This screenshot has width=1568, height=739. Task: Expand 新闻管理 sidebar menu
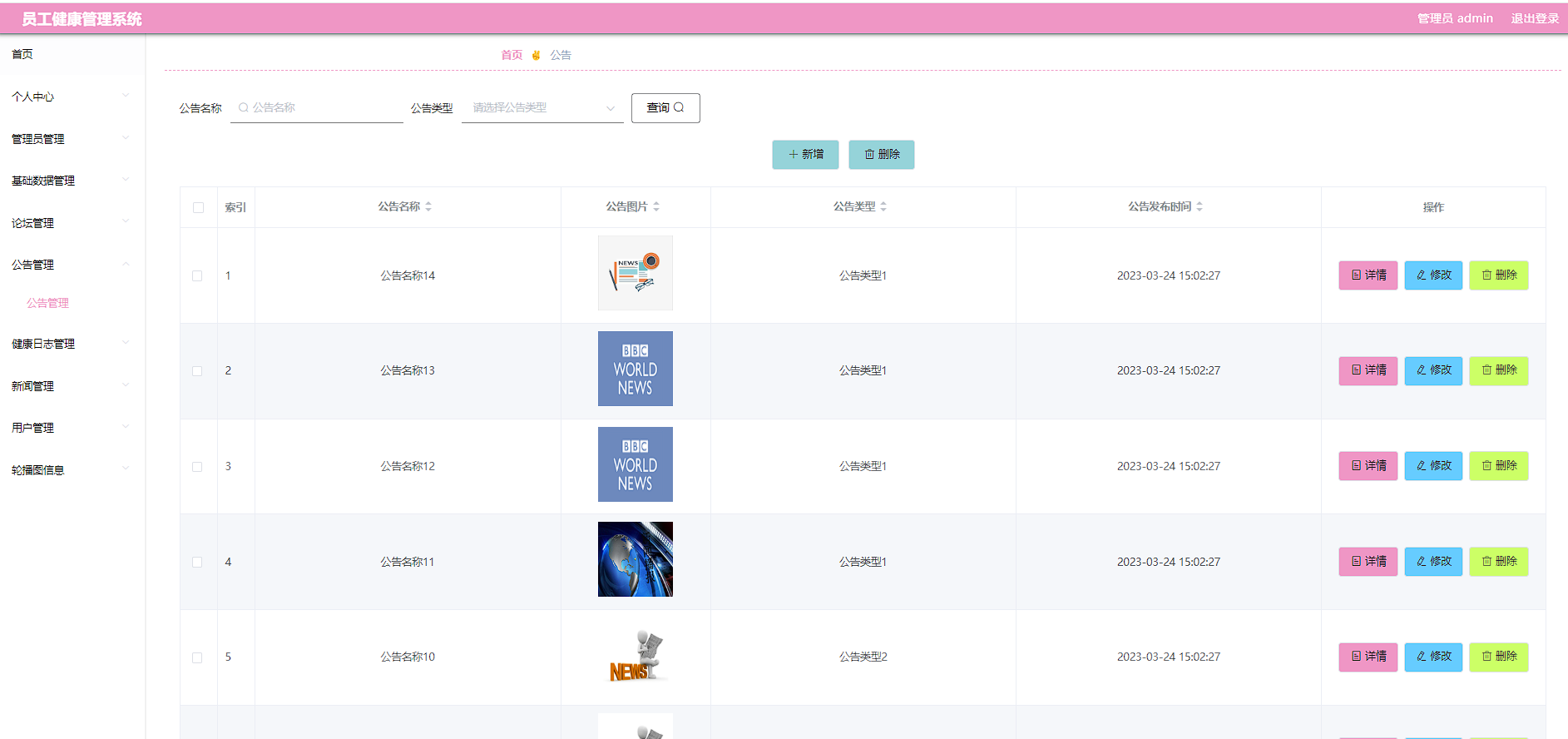point(72,386)
